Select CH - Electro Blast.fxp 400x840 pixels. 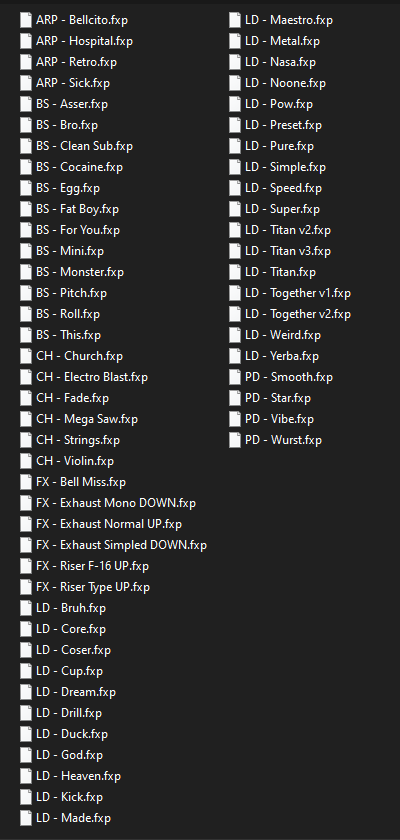92,377
